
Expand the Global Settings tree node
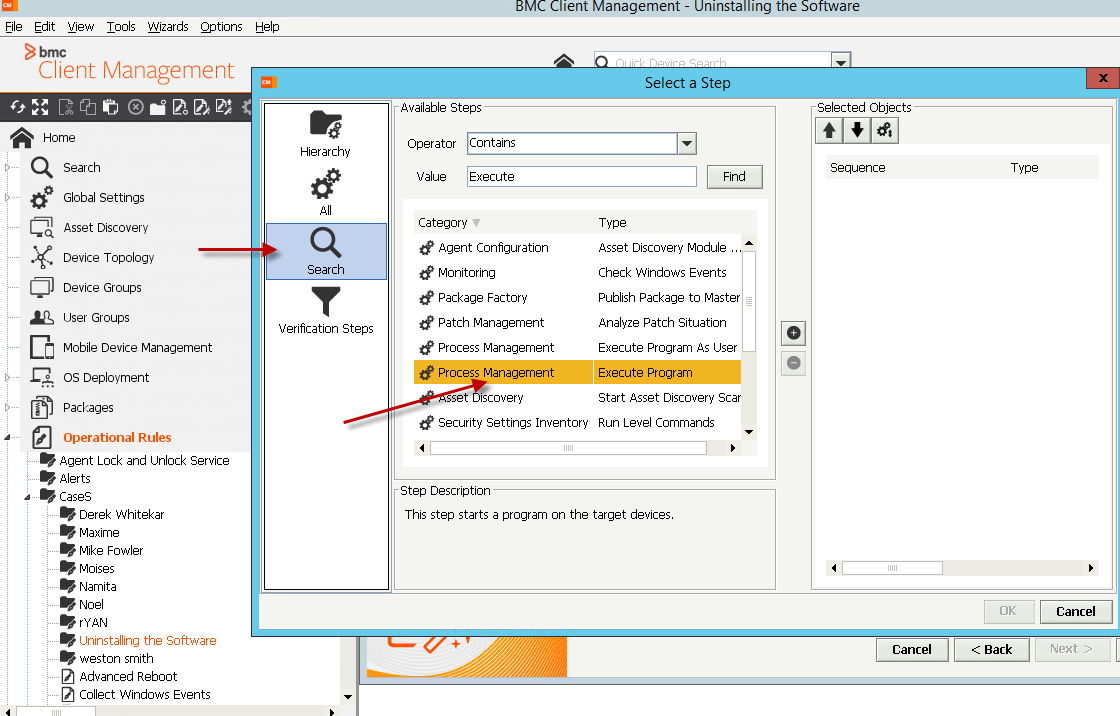[x=8, y=197]
